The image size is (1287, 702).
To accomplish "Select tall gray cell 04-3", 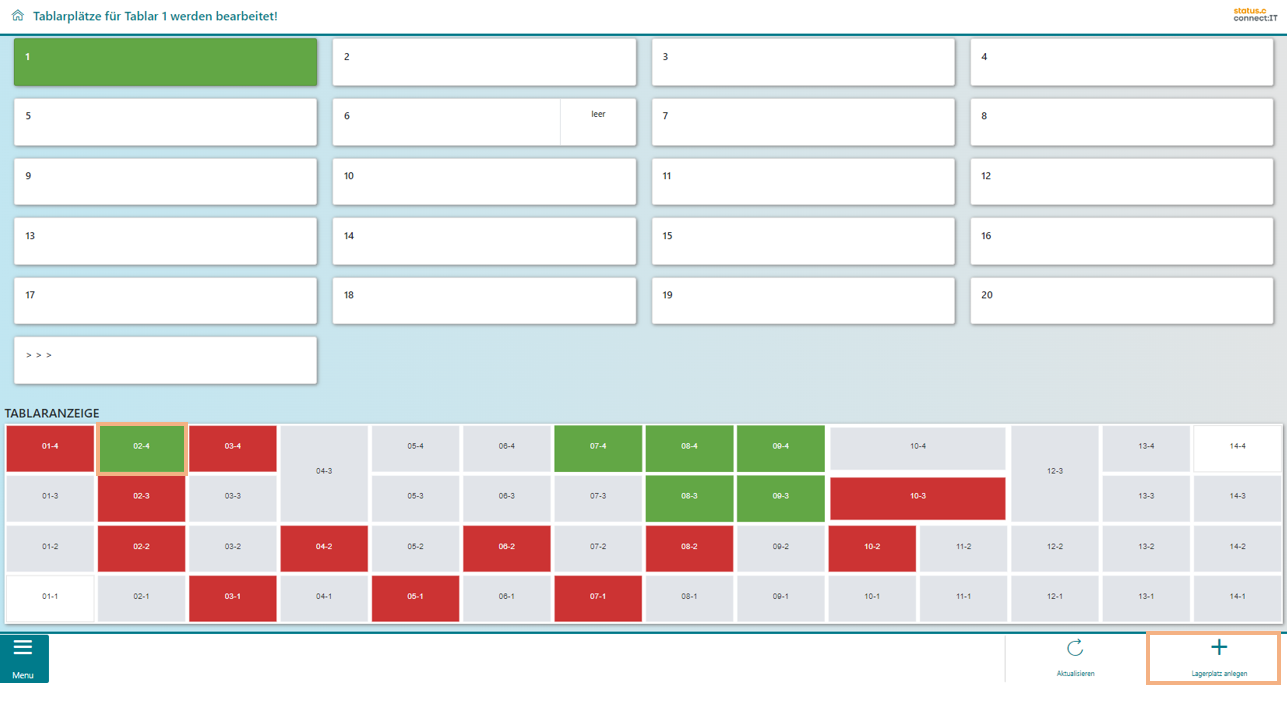I will (324, 472).
